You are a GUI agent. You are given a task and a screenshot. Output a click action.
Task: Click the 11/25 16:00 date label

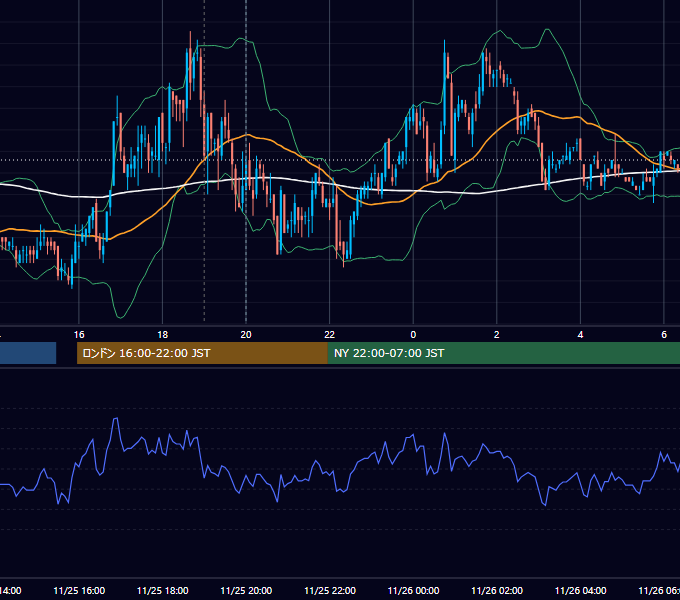(x=79, y=591)
